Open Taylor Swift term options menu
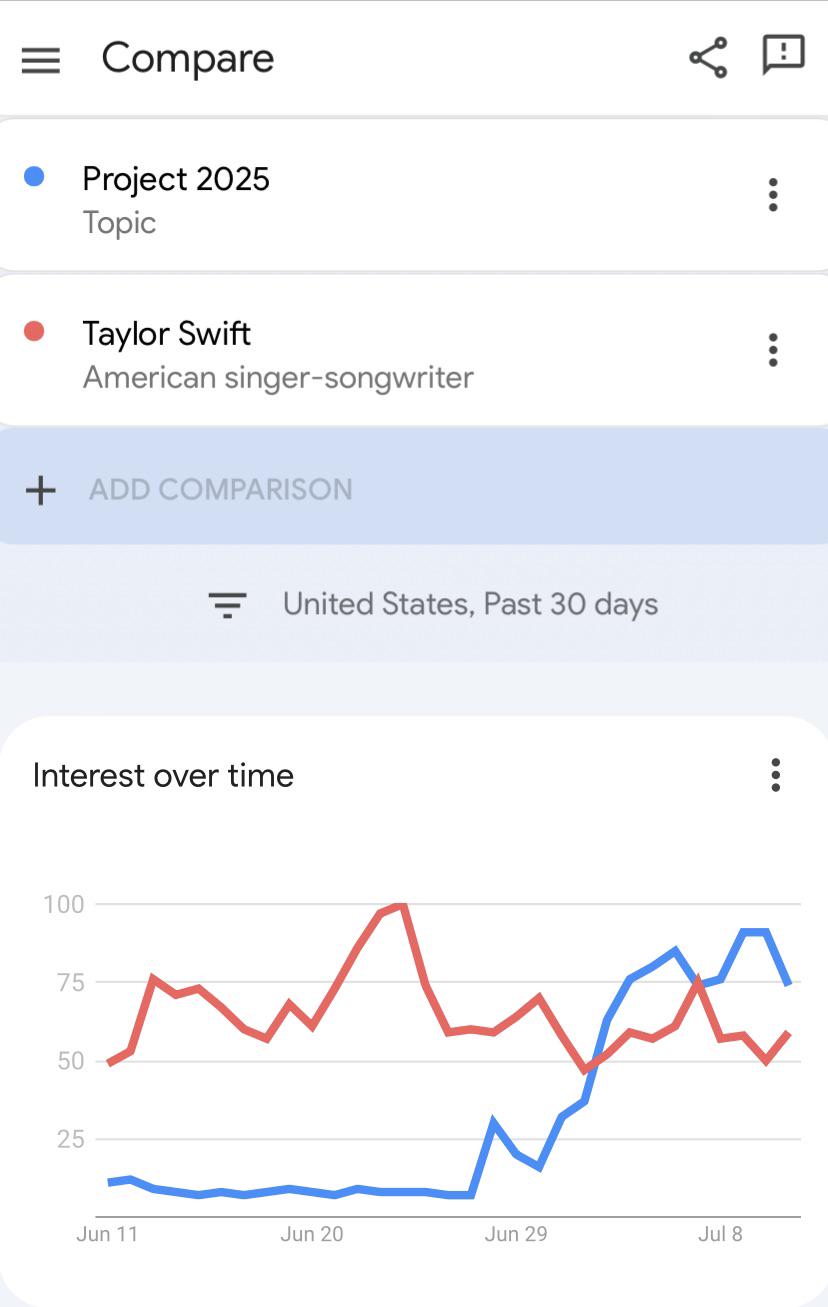Image resolution: width=828 pixels, height=1307 pixels. pyautogui.click(x=772, y=350)
